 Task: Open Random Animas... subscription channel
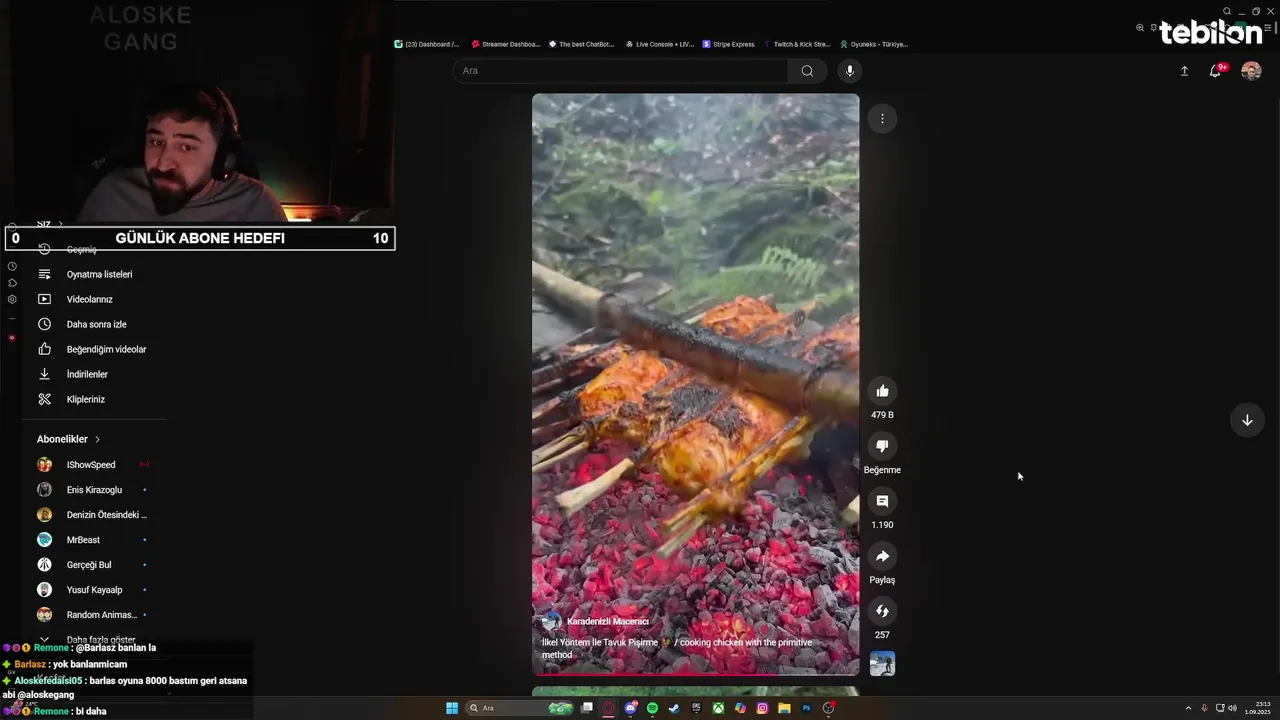coord(102,615)
